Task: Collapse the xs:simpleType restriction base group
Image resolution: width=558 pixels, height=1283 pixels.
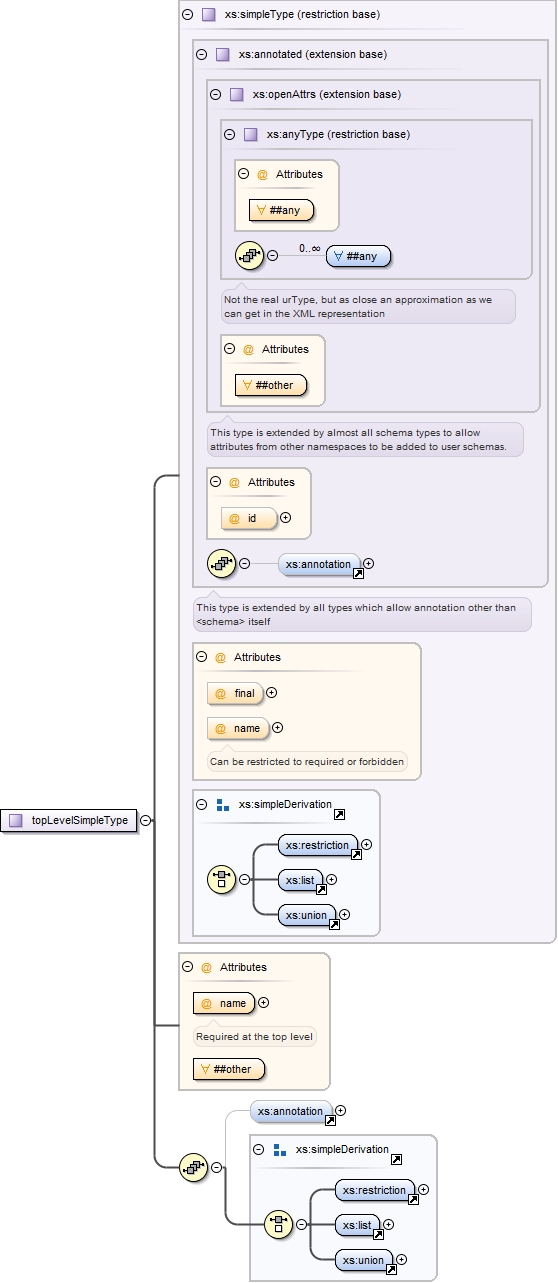Action: point(188,15)
